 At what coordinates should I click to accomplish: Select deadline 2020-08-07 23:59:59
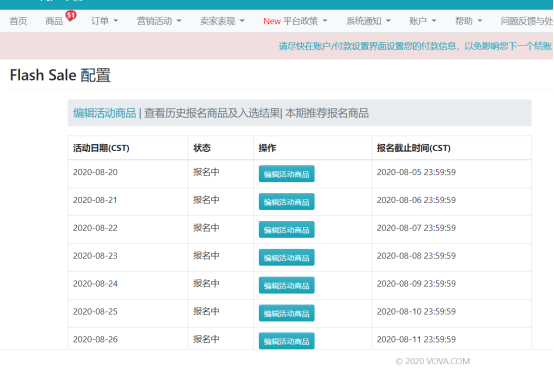[416, 228]
